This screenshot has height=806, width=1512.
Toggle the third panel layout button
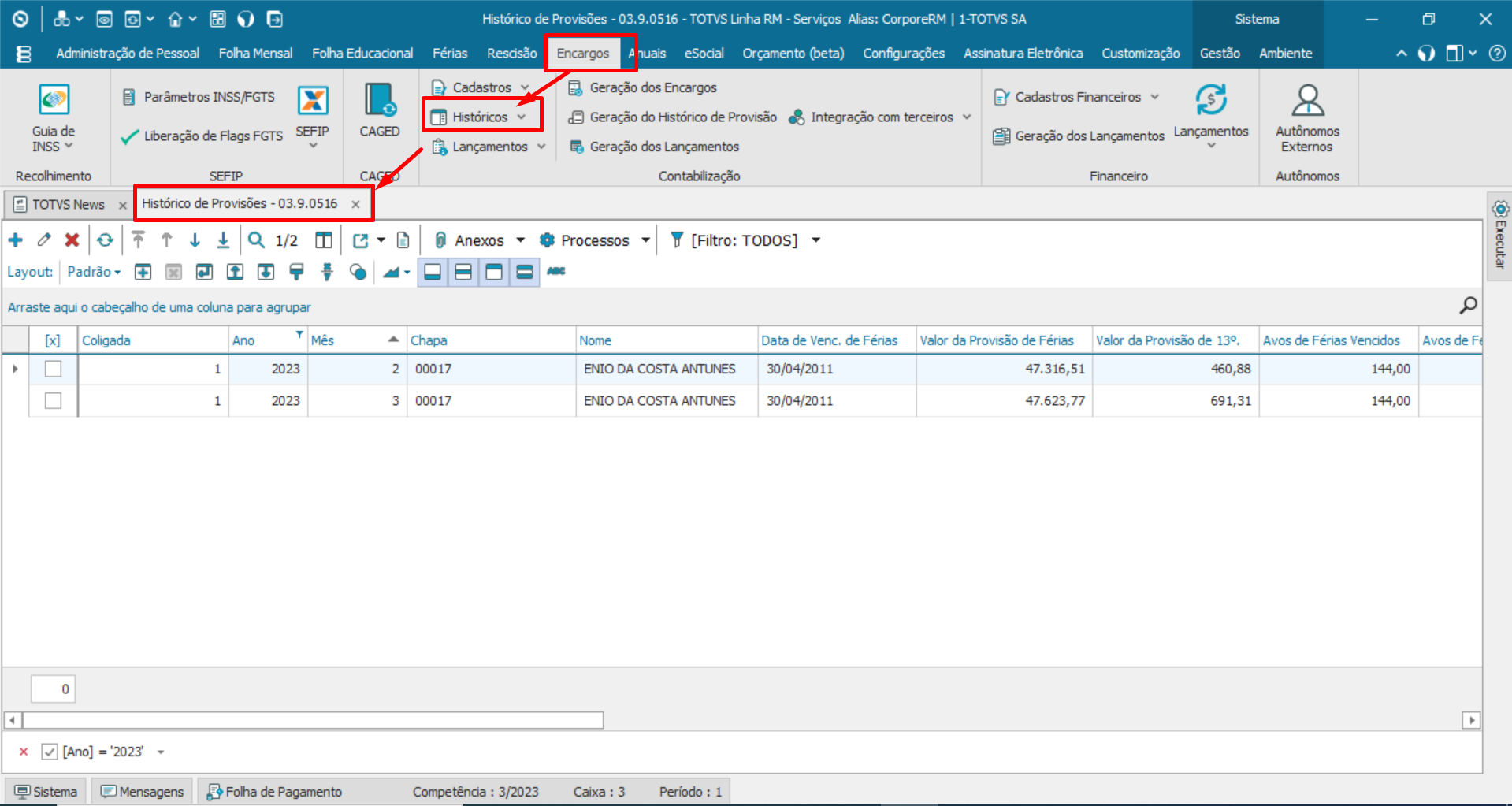point(494,273)
